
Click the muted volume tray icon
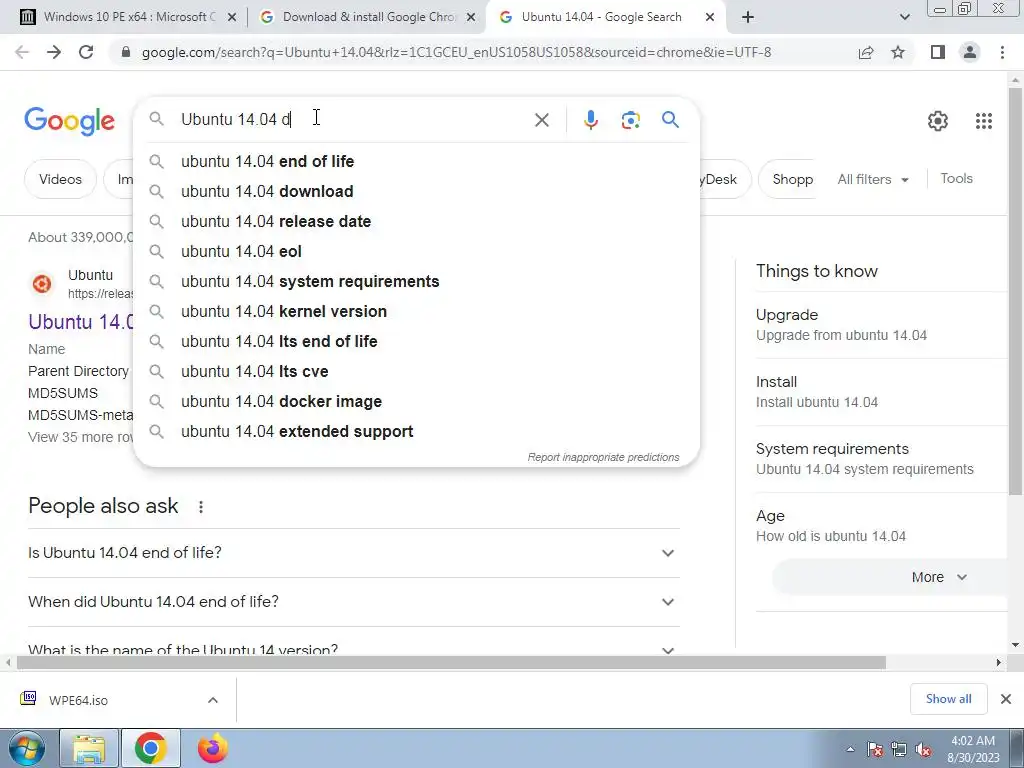tap(923, 749)
